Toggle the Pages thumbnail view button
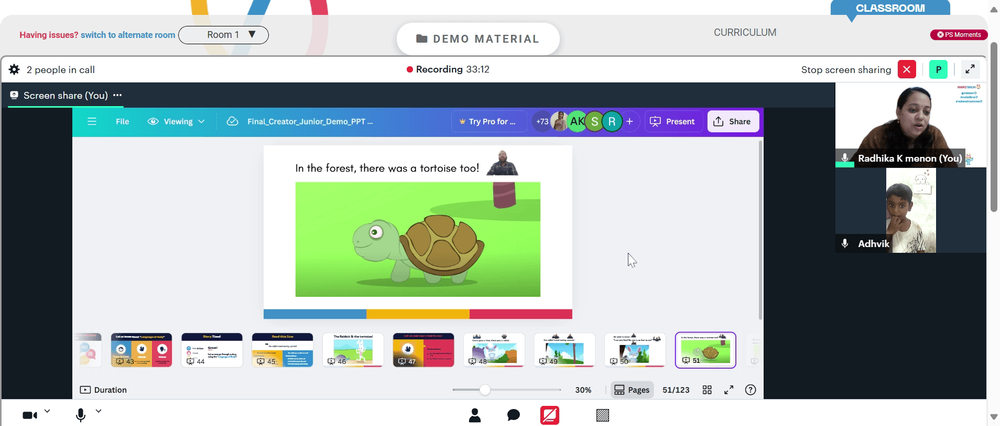The width and height of the screenshot is (1000, 426). point(632,390)
